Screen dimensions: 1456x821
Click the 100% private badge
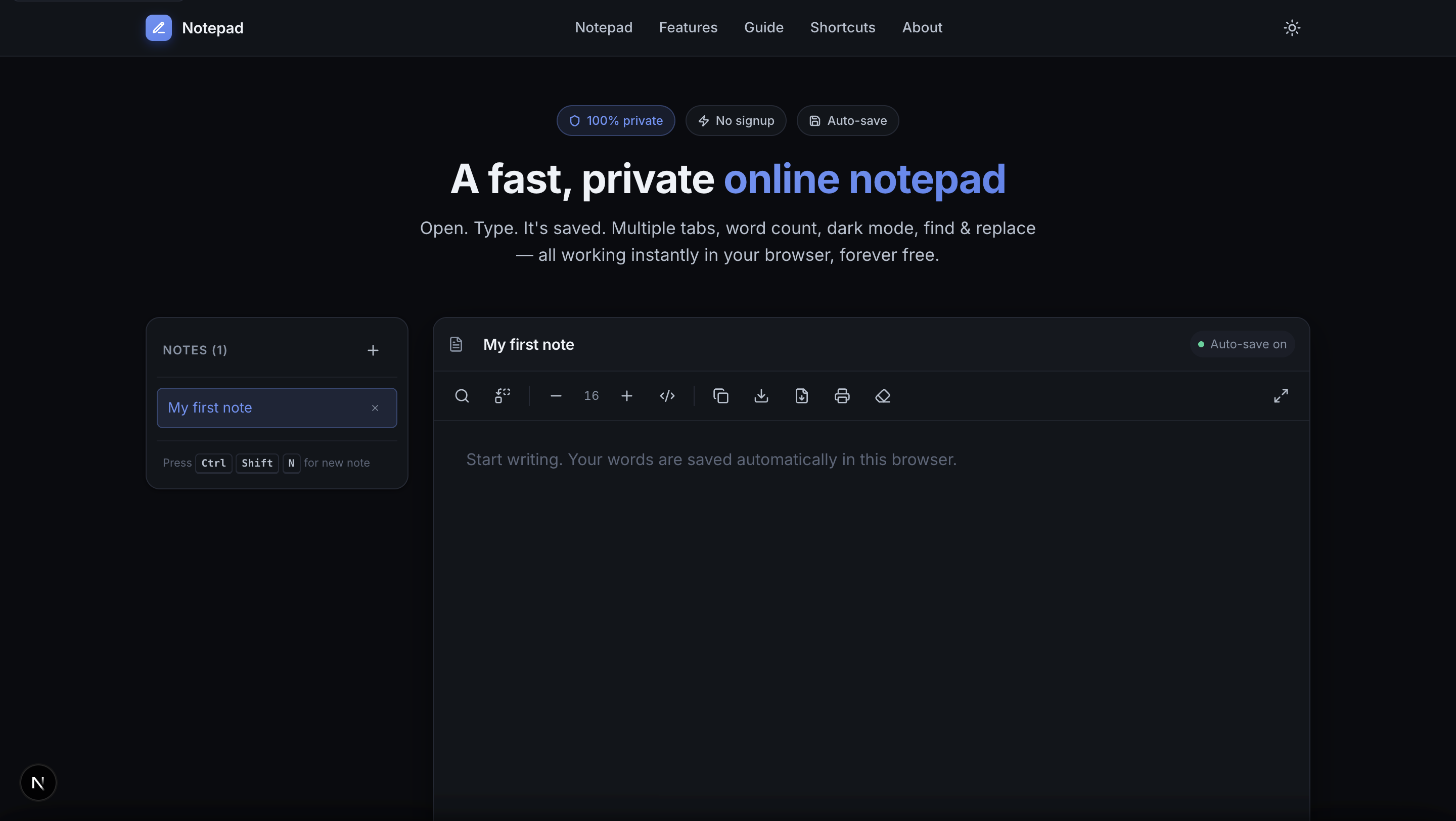click(616, 120)
